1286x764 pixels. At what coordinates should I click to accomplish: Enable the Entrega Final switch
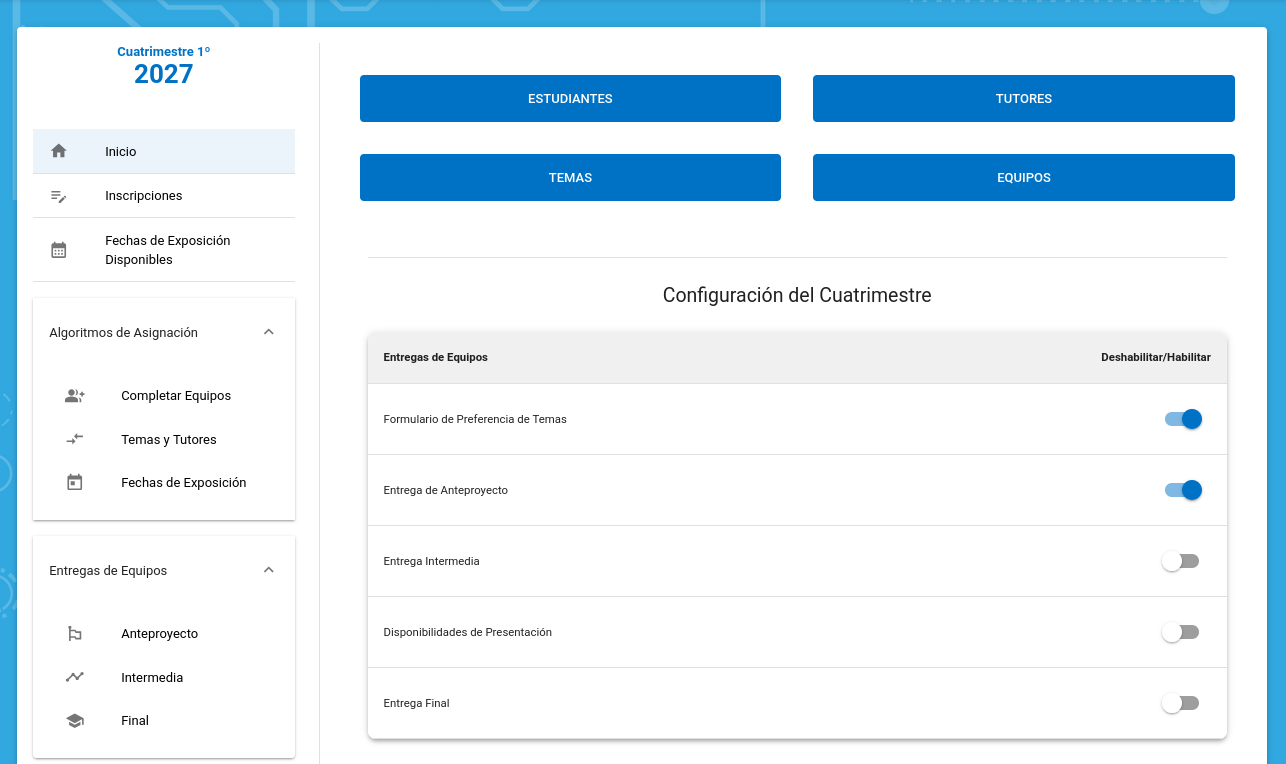click(x=1180, y=703)
